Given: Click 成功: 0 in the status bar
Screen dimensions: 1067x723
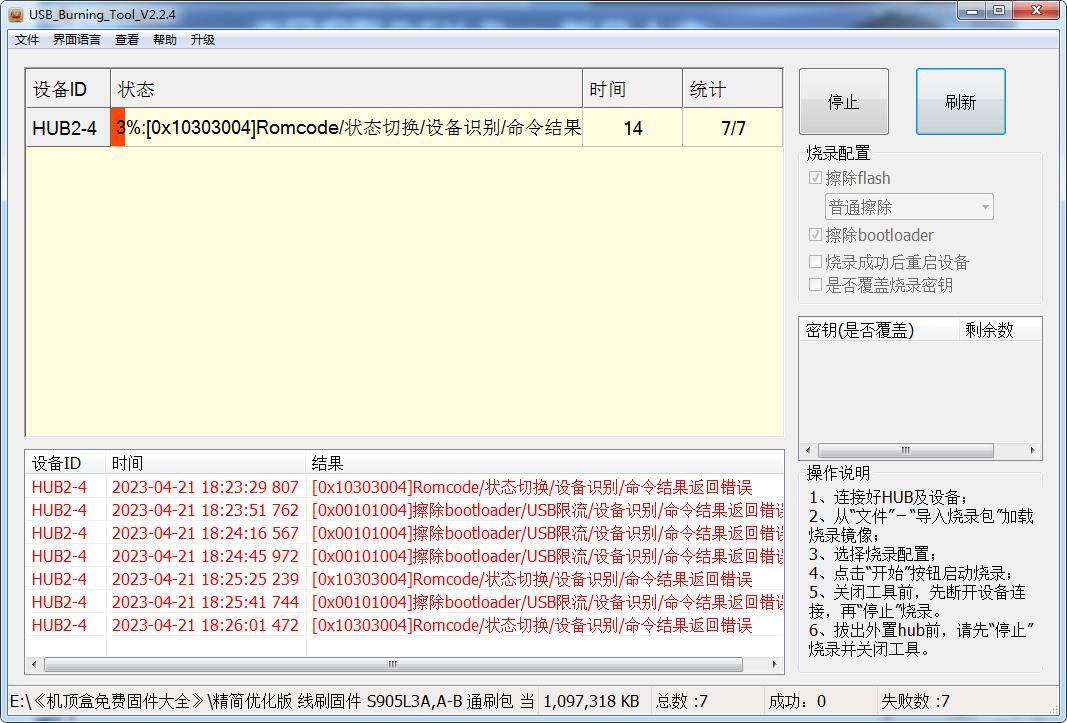Looking at the screenshot, I should (x=797, y=701).
